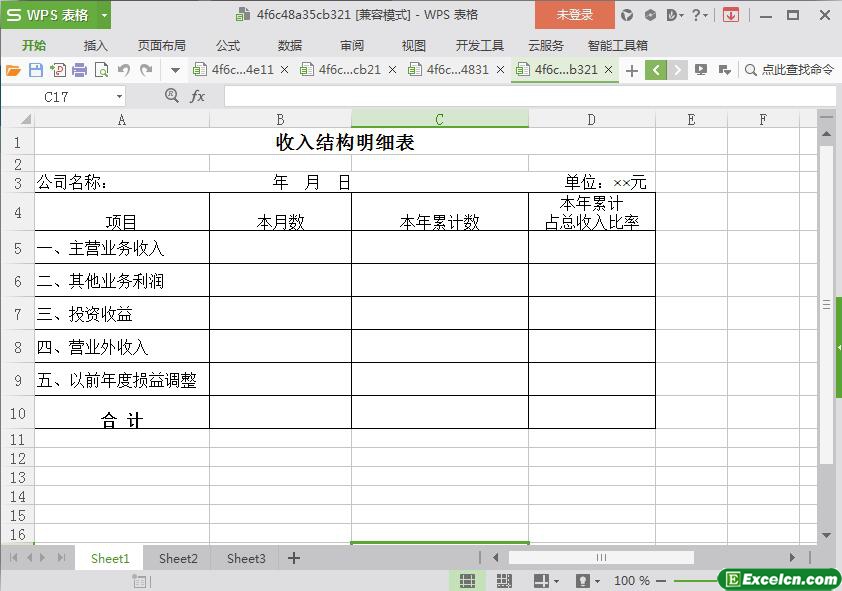Jump to last sheet navigation arrow

(62, 558)
